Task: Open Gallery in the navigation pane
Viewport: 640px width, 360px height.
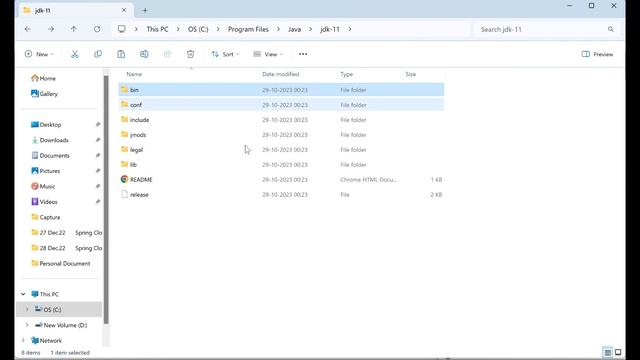Action: 44,93
